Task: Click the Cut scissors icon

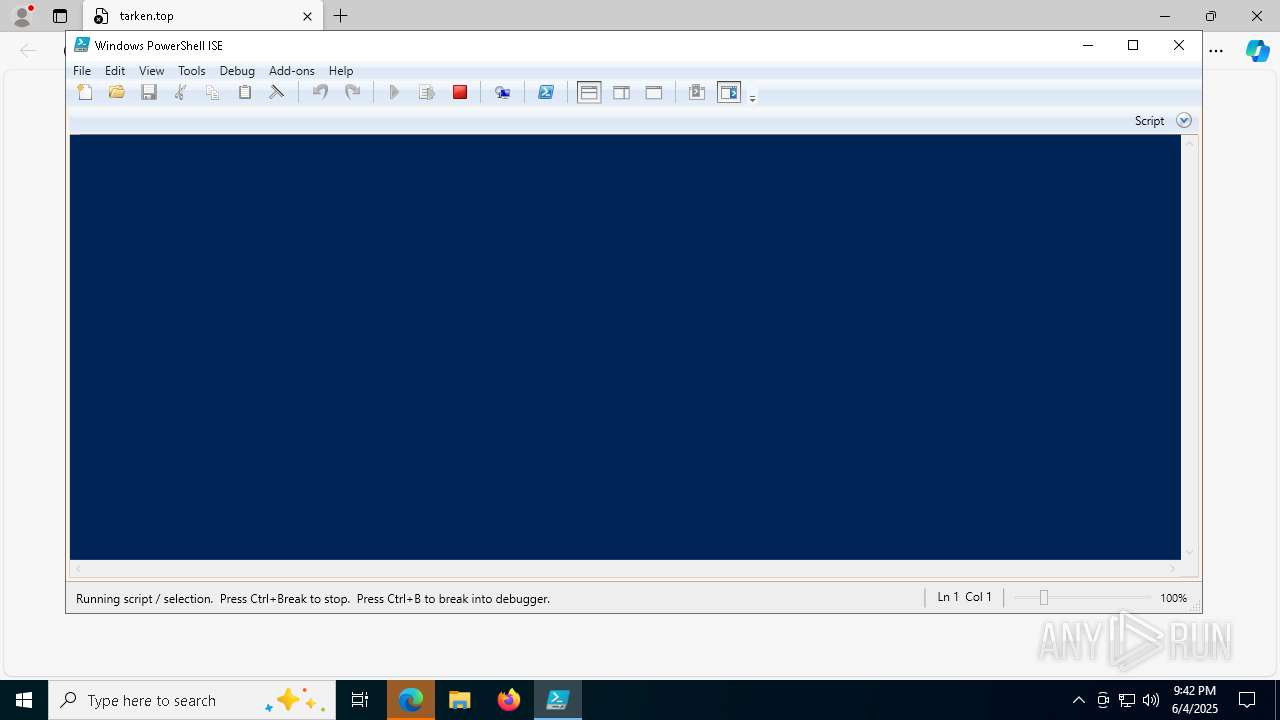Action: (x=181, y=92)
